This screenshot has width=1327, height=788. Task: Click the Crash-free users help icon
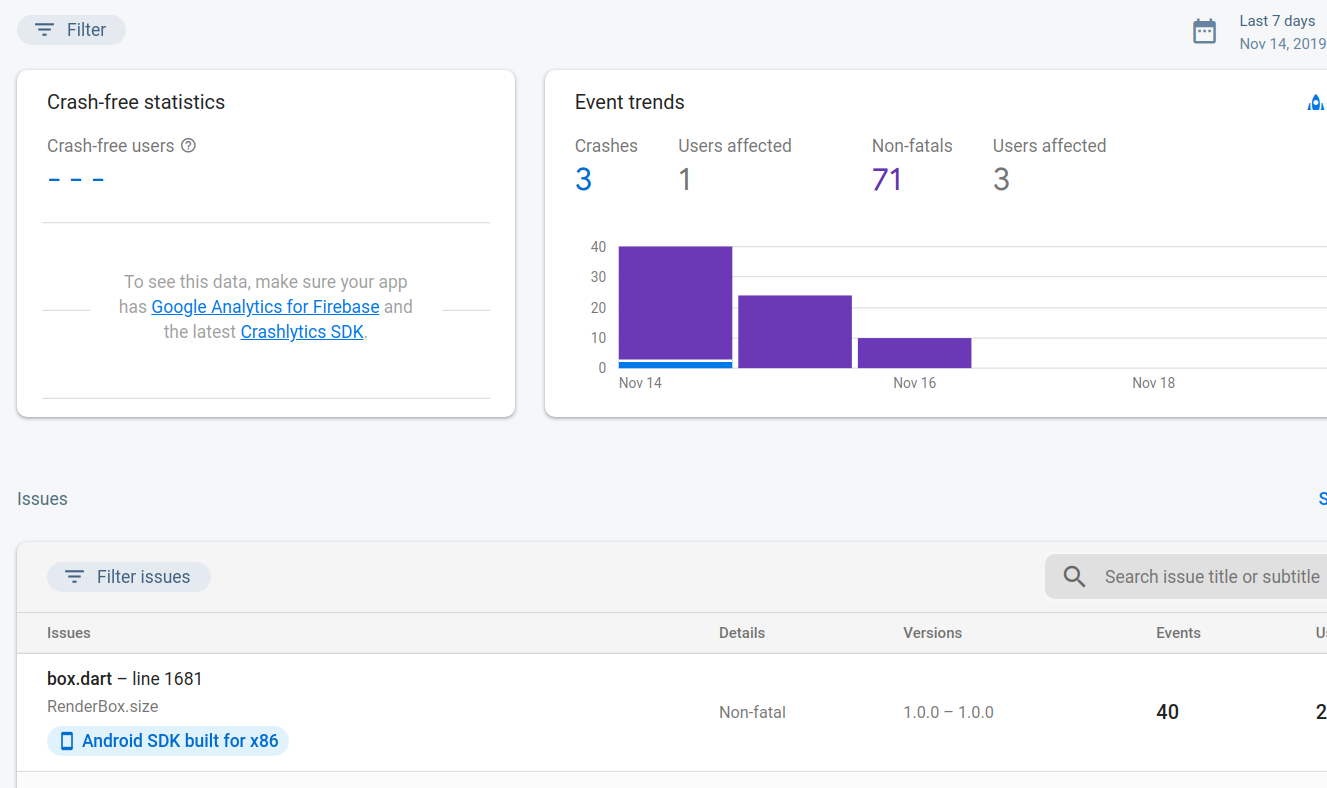pyautogui.click(x=188, y=146)
